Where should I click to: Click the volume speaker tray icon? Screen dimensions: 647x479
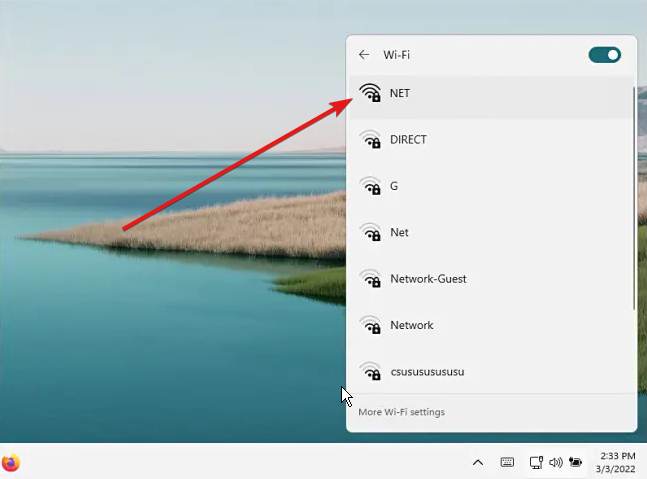coord(555,462)
